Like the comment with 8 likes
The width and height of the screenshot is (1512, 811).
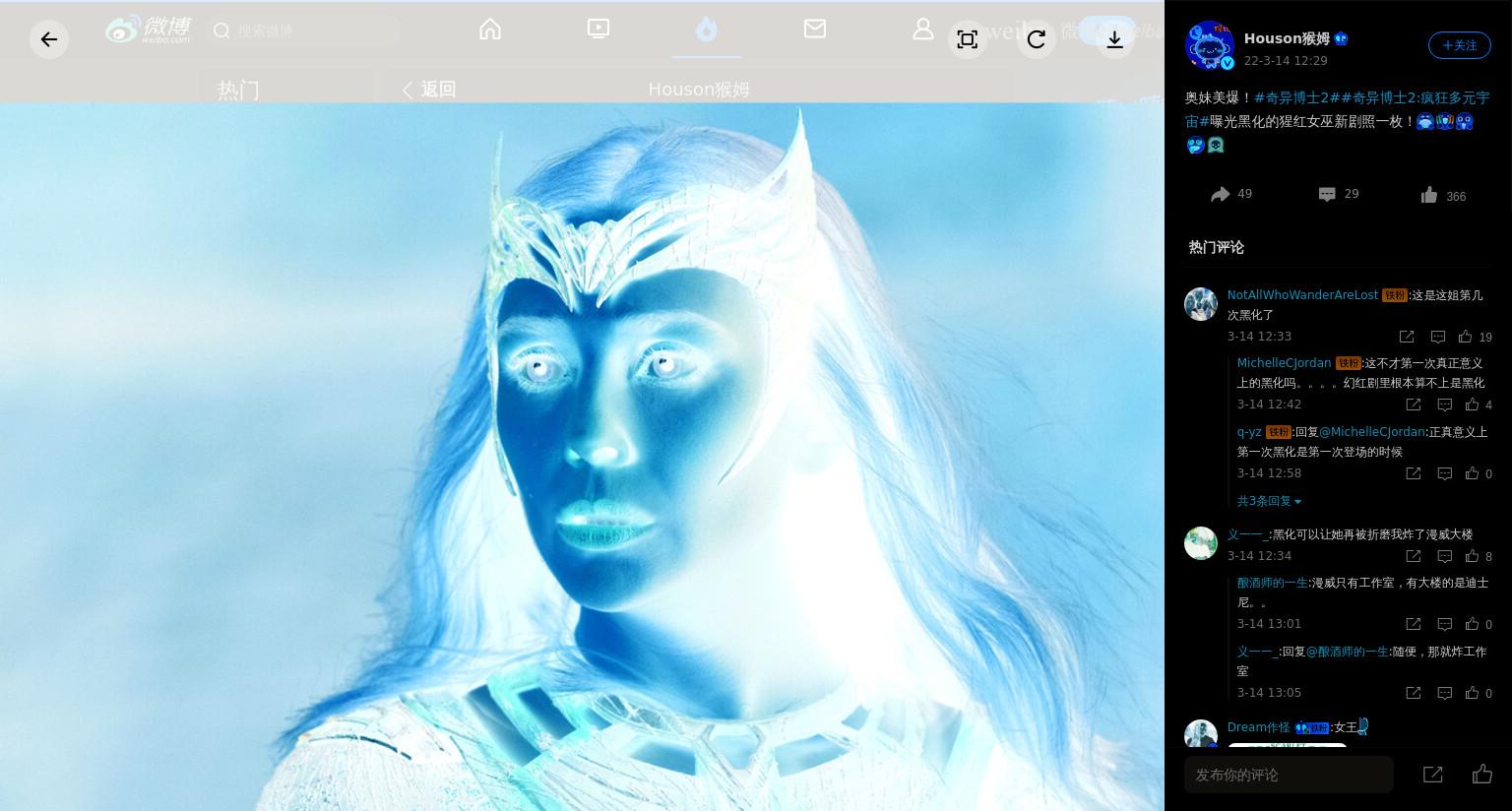pos(1479,556)
